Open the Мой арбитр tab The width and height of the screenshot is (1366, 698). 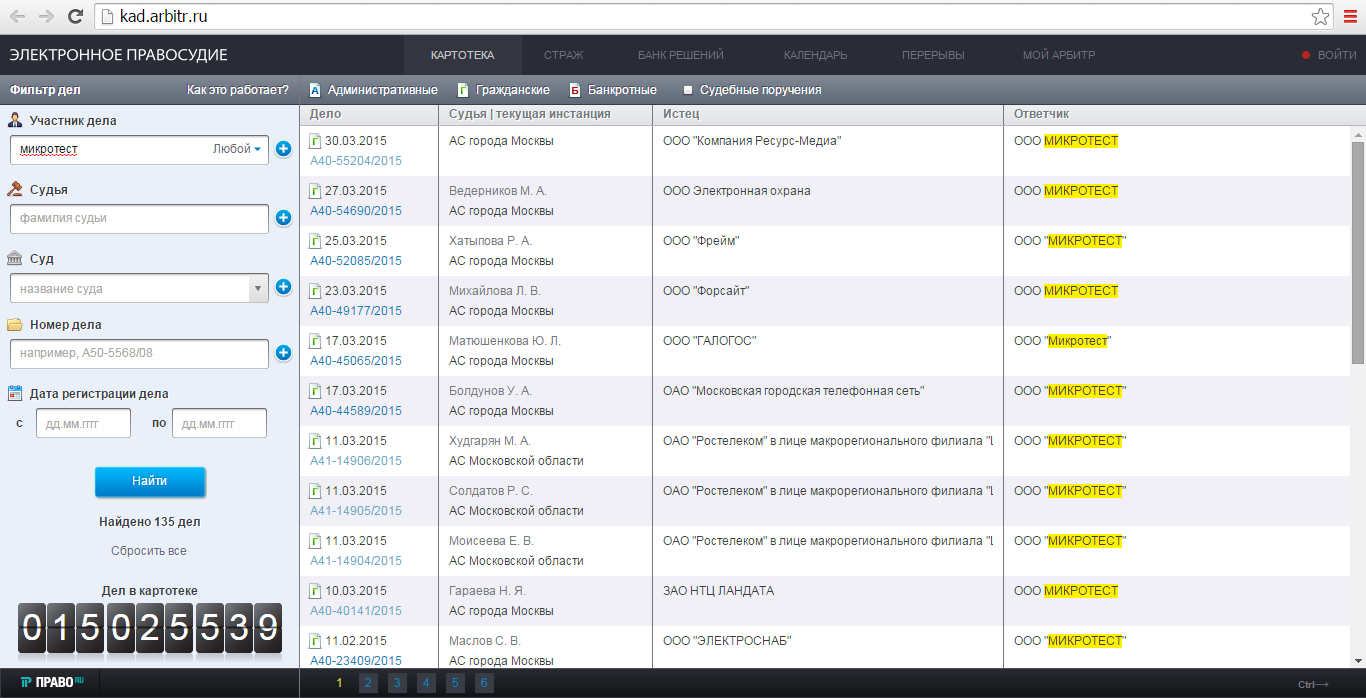1059,55
